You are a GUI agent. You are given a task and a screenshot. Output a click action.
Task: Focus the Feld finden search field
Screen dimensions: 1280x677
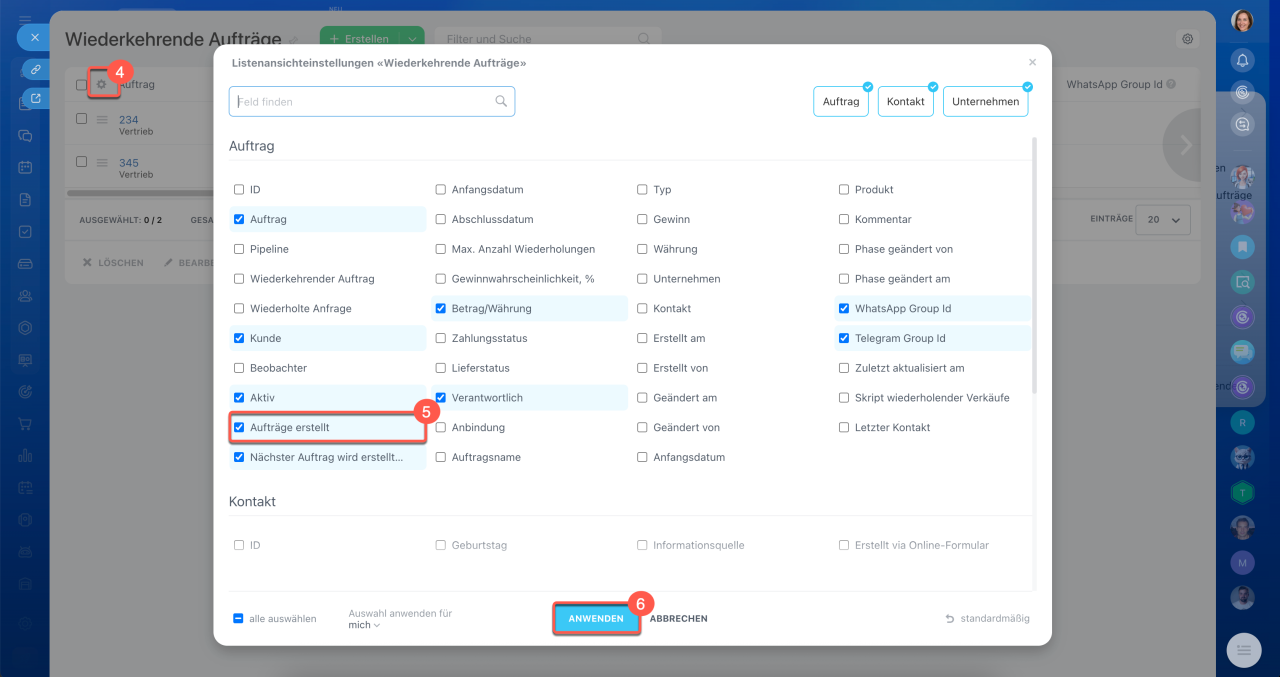tap(372, 101)
